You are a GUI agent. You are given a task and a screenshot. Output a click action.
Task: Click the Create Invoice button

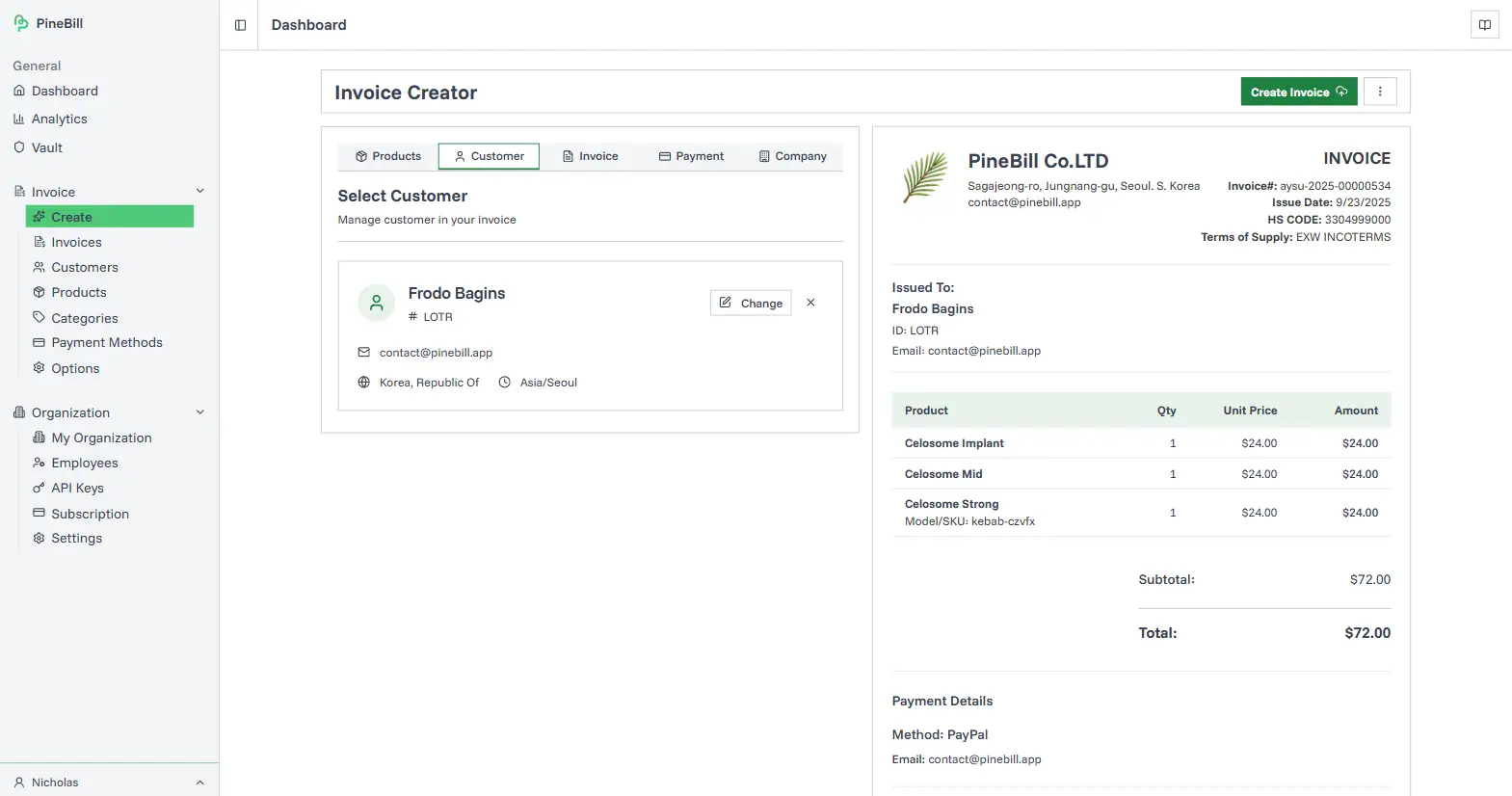coord(1298,92)
